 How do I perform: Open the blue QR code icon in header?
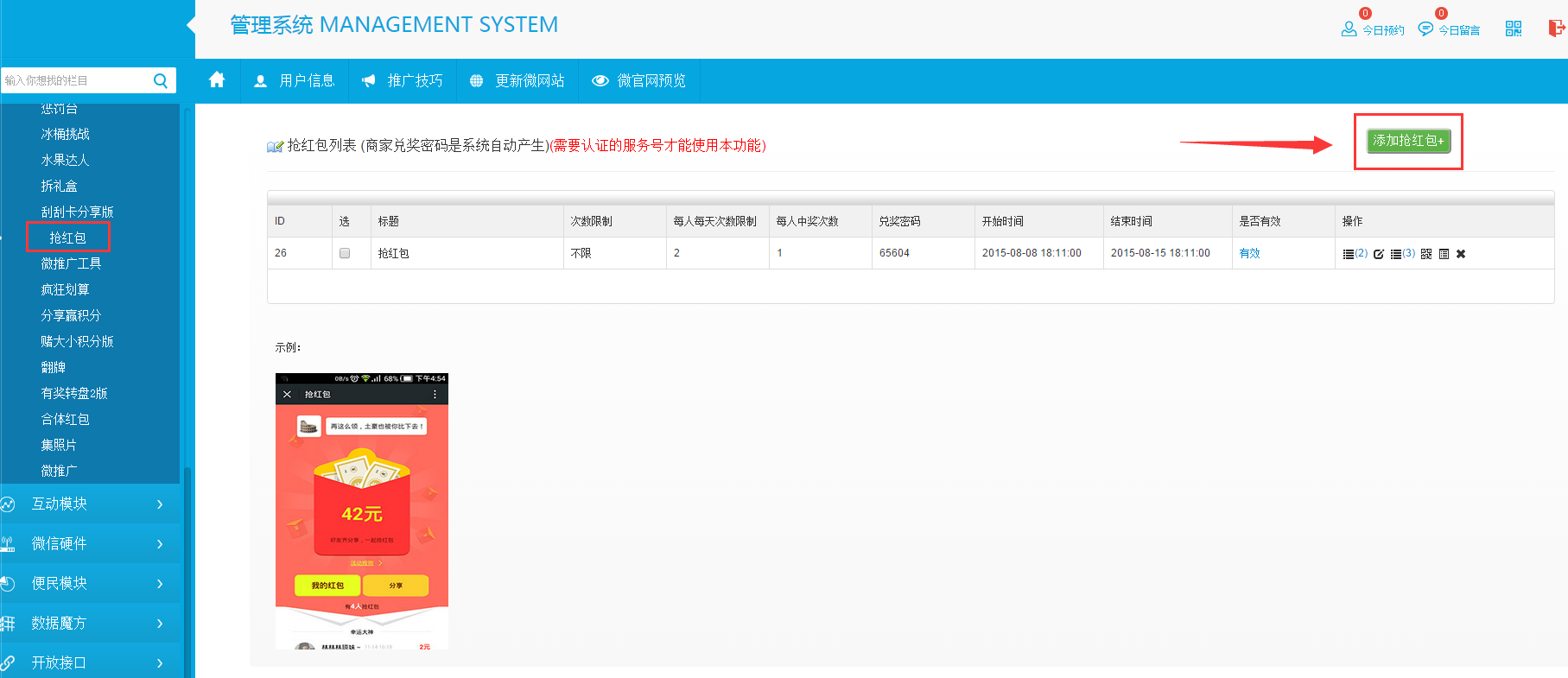pos(1514,29)
